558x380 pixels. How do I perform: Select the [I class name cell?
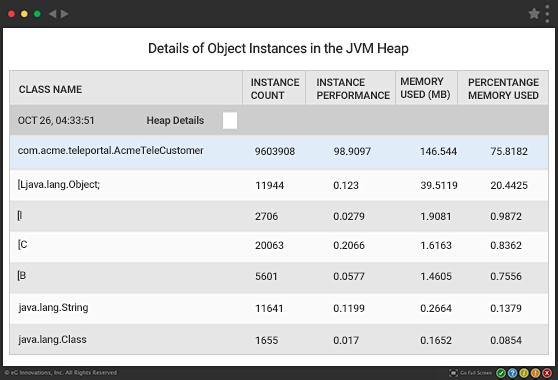coord(20,215)
